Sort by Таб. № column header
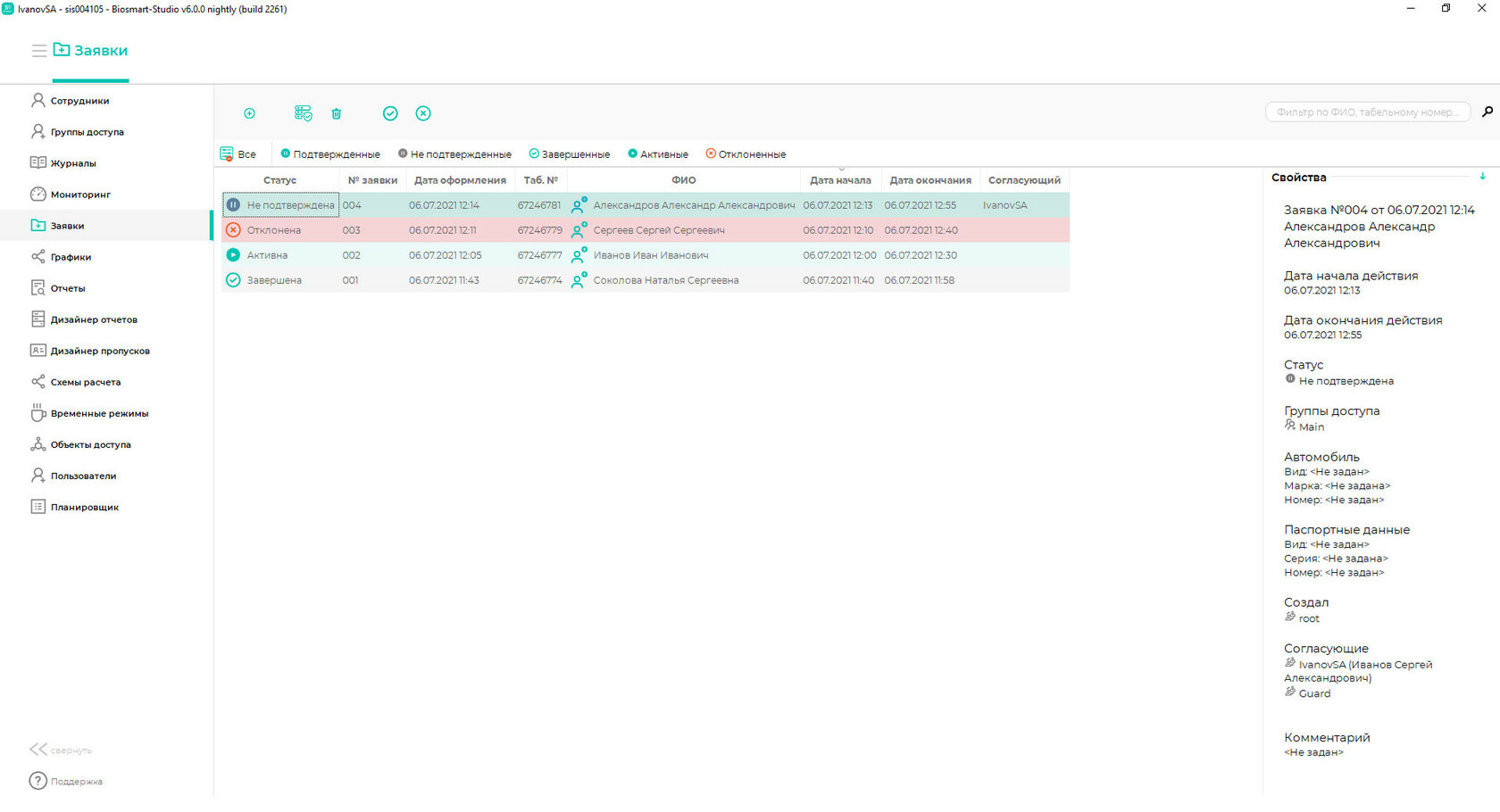The width and height of the screenshot is (1500, 812). click(540, 180)
